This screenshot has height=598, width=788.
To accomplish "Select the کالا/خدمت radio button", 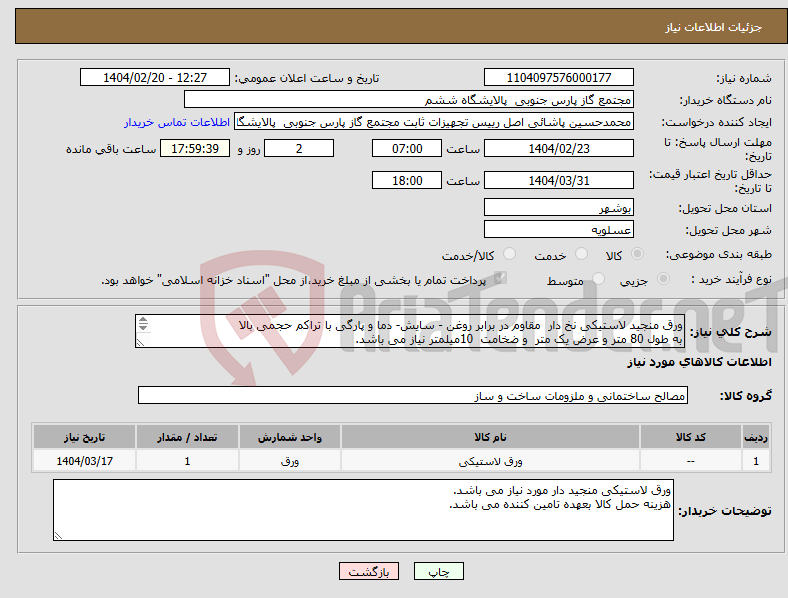I will coord(509,254).
